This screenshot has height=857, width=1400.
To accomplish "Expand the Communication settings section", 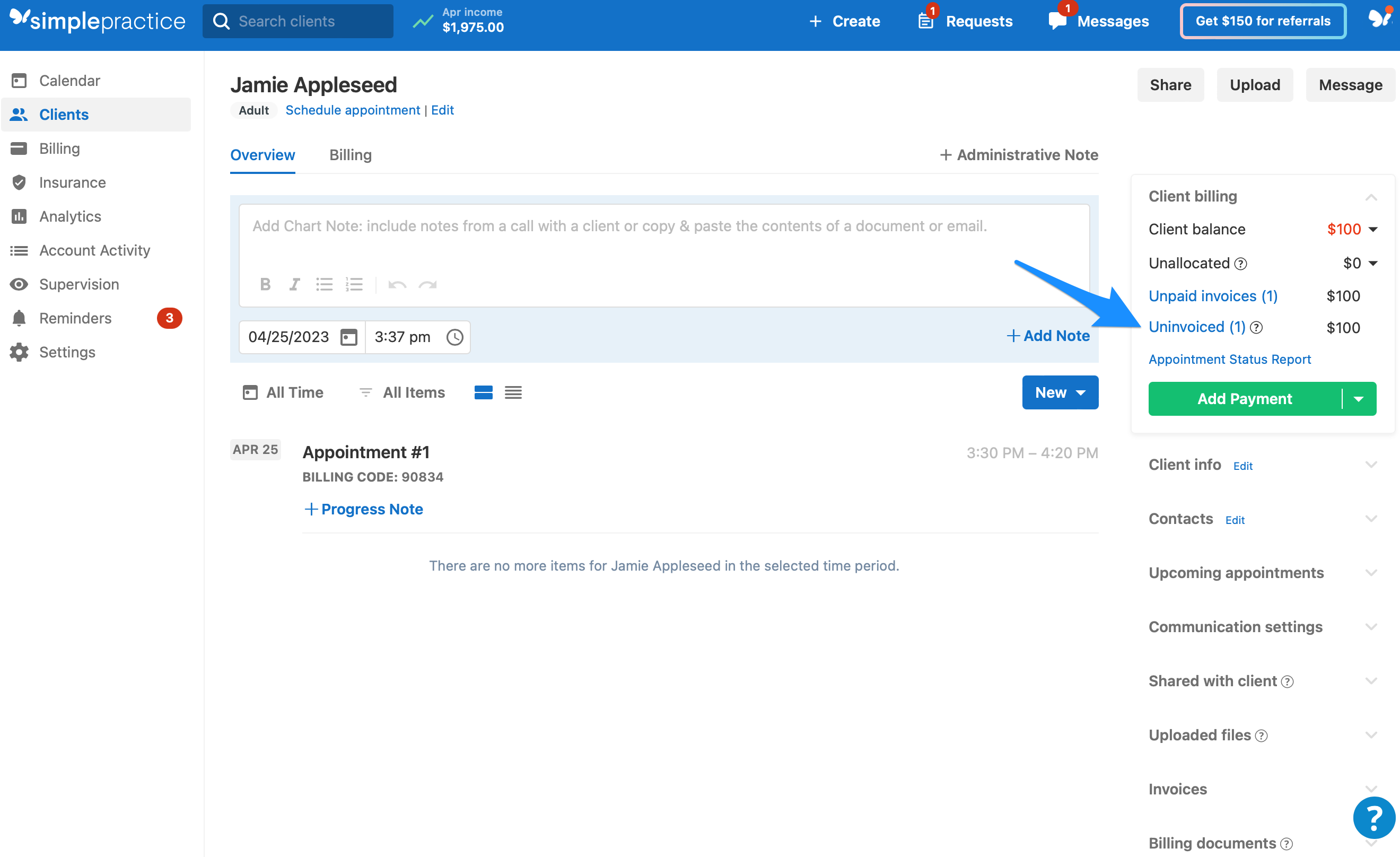I will [x=1371, y=627].
